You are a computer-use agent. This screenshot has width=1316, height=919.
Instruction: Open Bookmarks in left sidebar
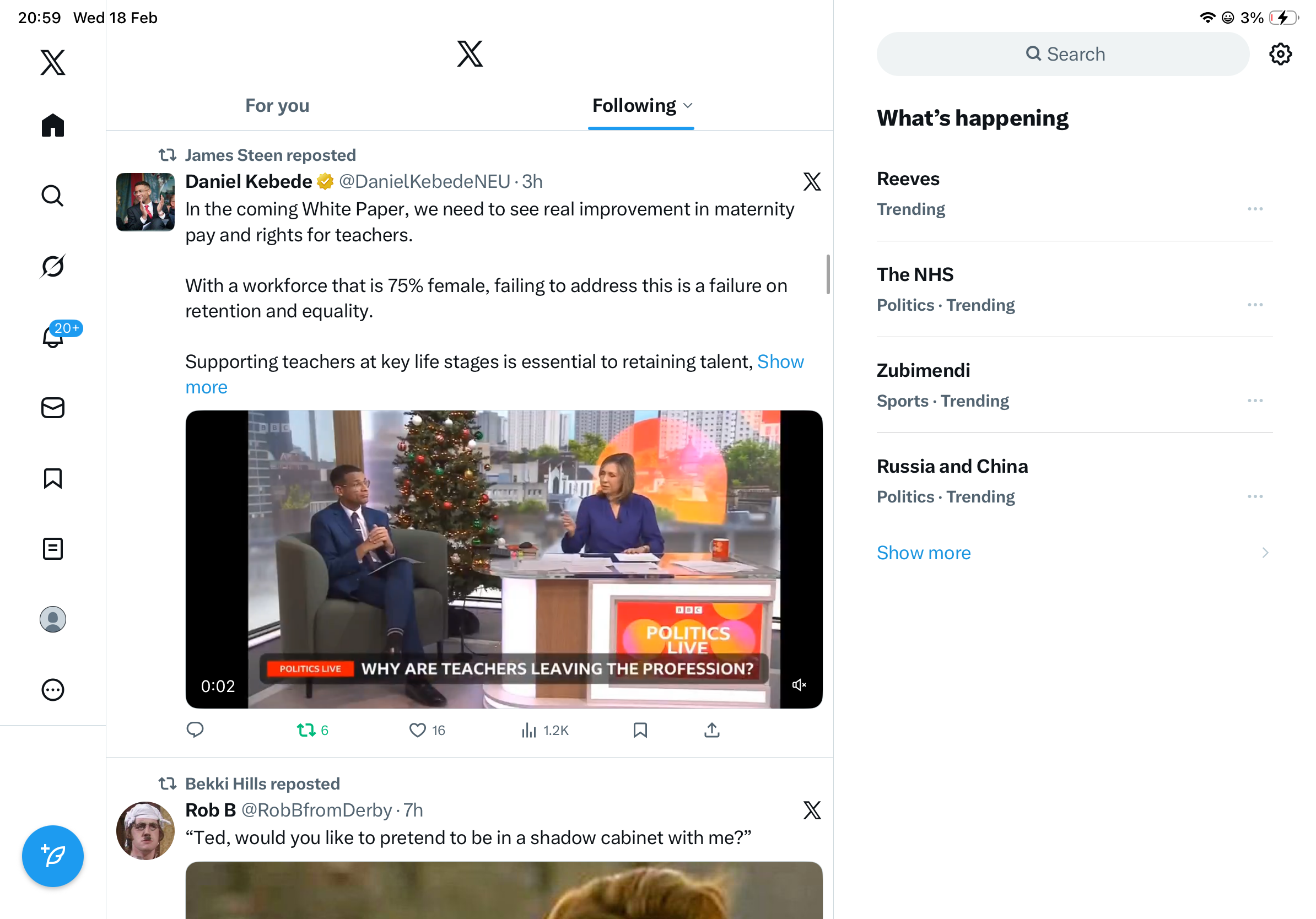click(x=53, y=478)
